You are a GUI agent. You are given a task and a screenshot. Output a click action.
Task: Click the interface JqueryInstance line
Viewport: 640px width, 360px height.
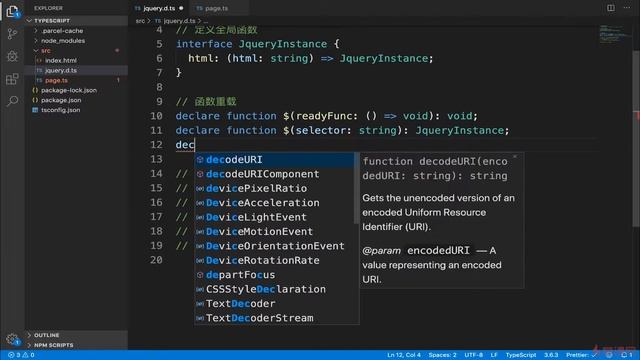[257, 44]
